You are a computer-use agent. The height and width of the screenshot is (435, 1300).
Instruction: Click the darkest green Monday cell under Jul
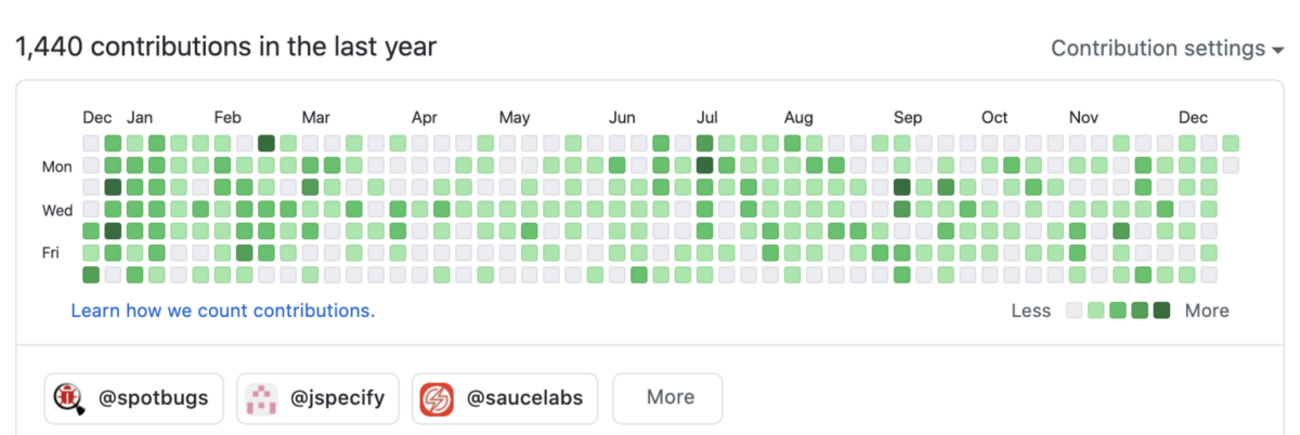point(704,165)
